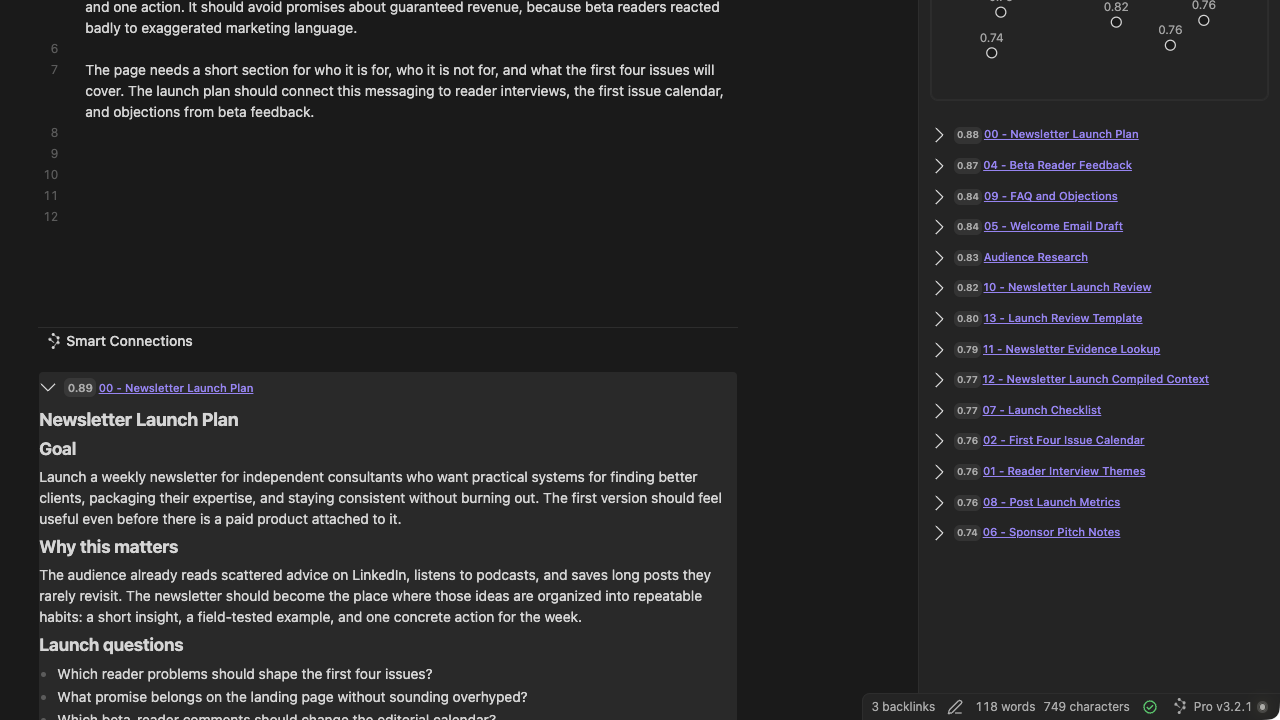Expand 06 - Sponsor Pitch Notes result
The height and width of the screenshot is (720, 1280).
tap(939, 532)
